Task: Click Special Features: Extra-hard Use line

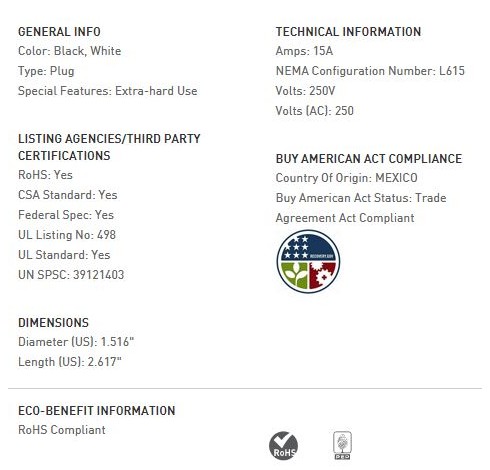Action: tap(108, 91)
